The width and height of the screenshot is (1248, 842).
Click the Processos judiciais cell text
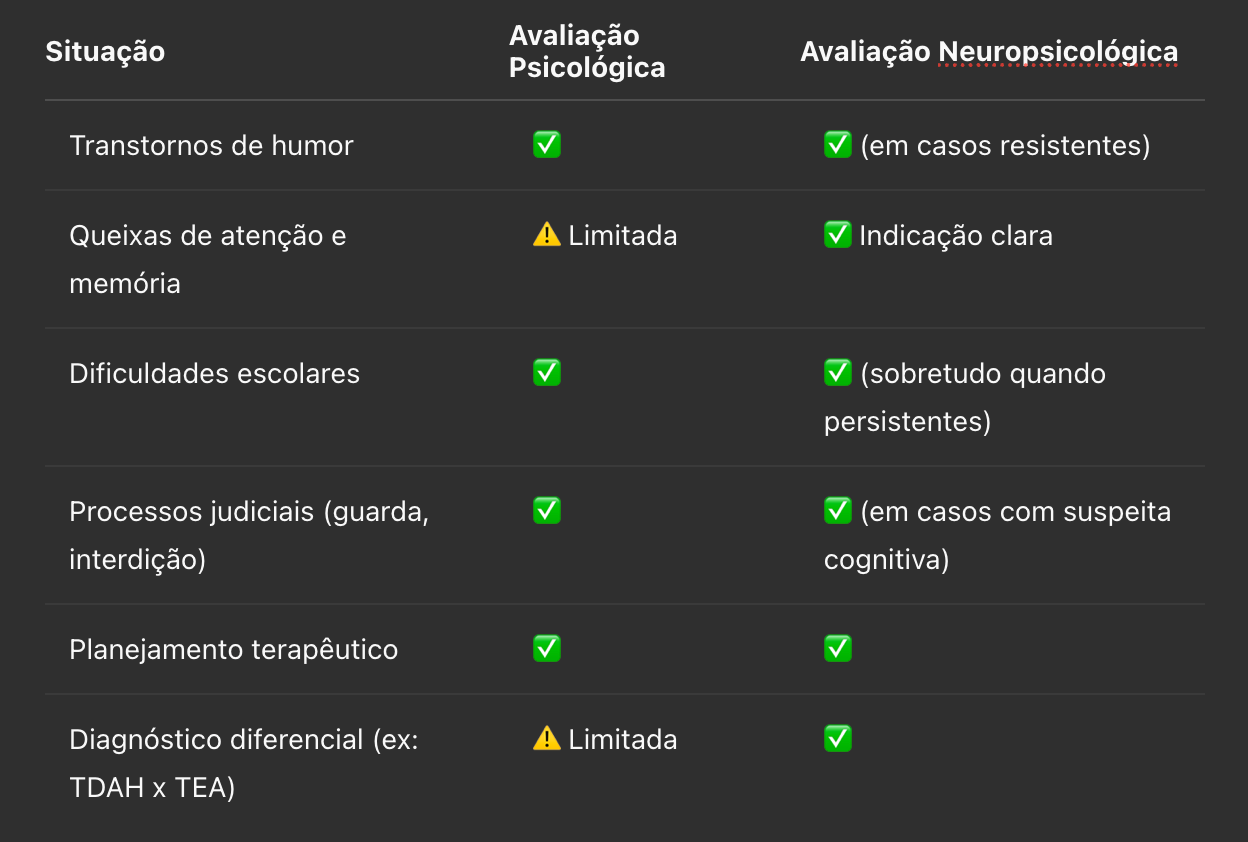(x=249, y=535)
